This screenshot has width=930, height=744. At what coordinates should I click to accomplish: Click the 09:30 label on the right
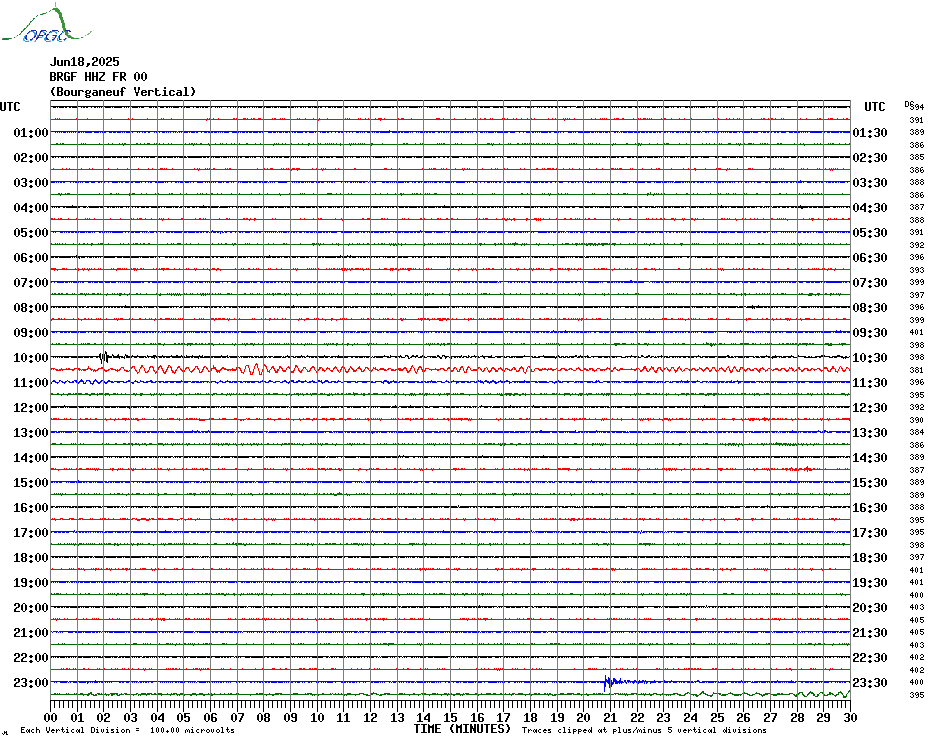click(x=870, y=333)
